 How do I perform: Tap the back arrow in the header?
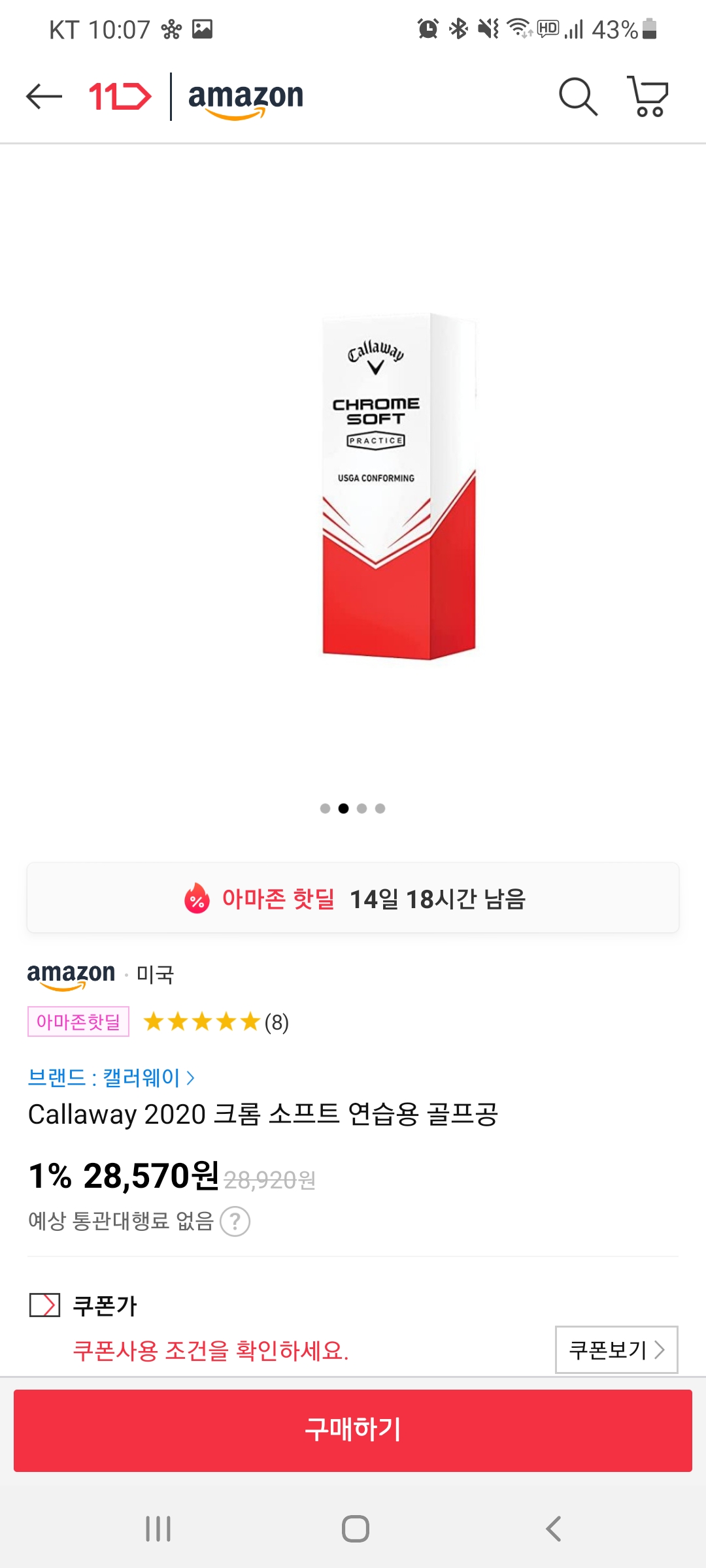[x=44, y=97]
